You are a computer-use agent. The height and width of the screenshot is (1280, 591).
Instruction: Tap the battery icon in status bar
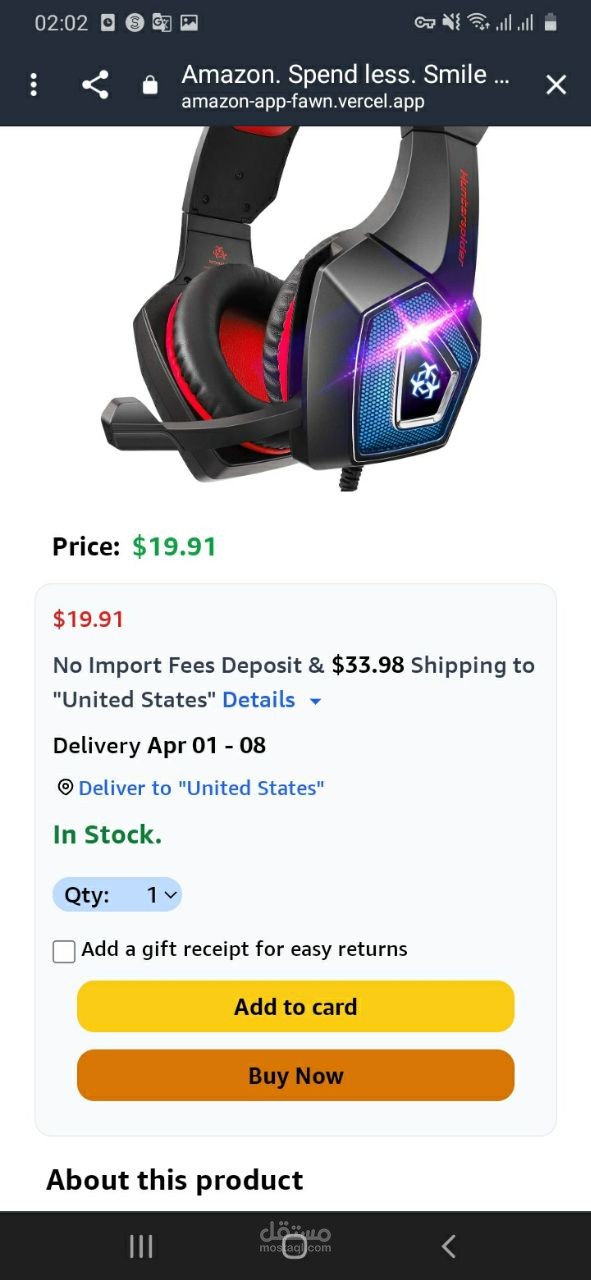click(550, 23)
